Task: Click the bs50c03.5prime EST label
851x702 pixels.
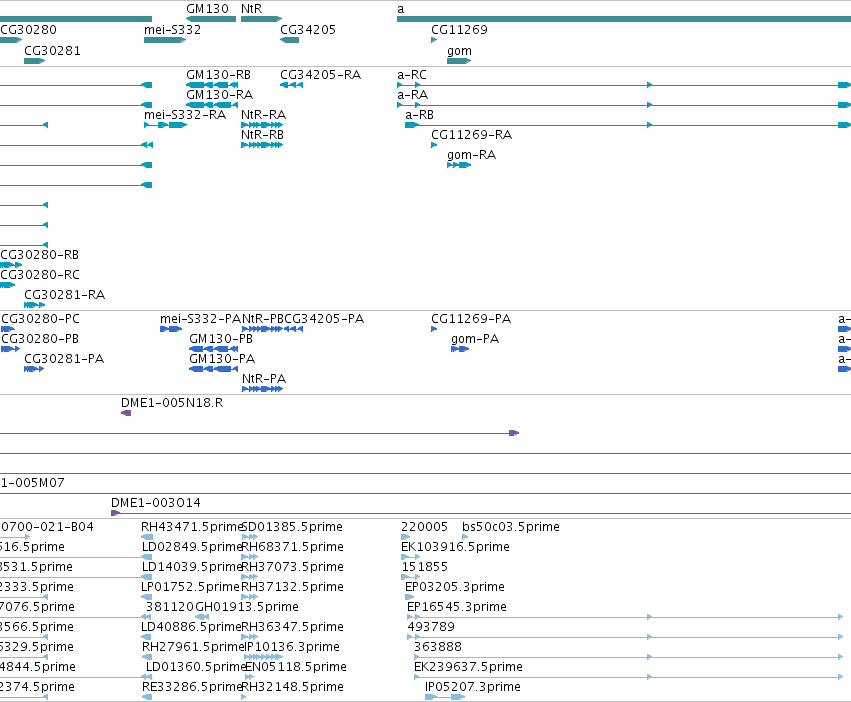Action: click(x=511, y=527)
